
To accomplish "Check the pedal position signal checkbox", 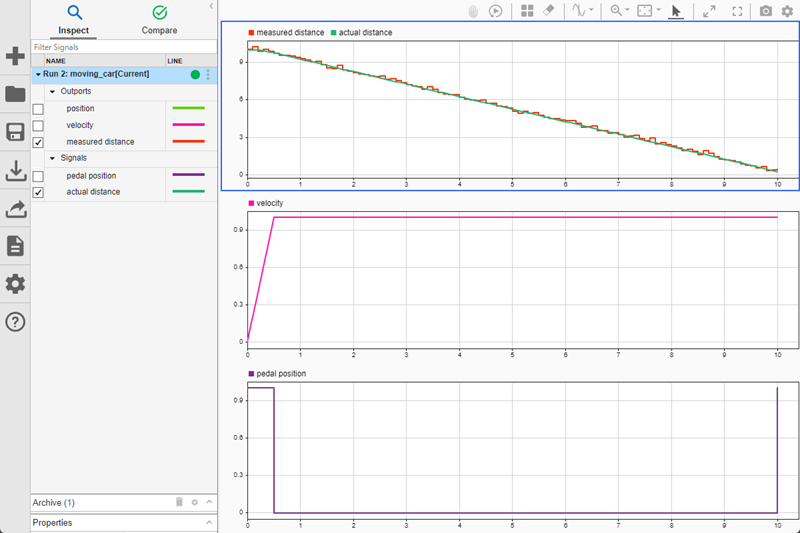I will tap(38, 176).
